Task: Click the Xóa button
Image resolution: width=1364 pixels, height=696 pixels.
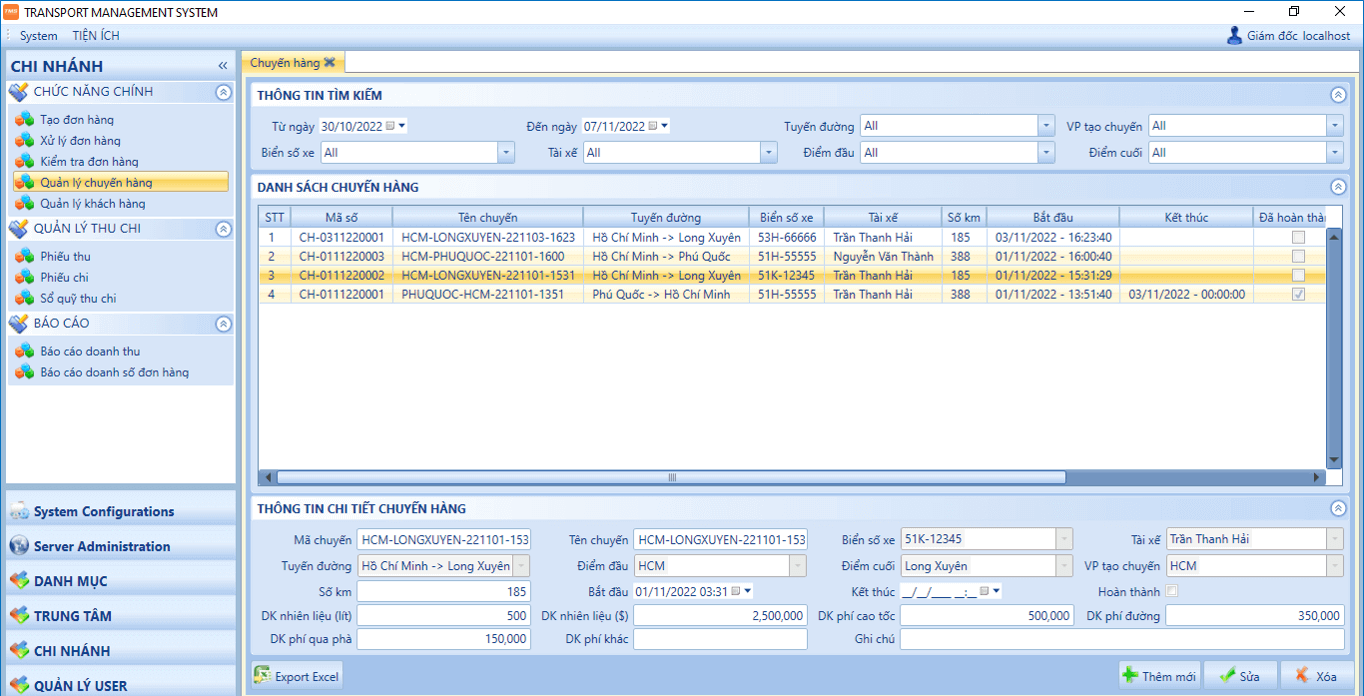Action: click(x=1315, y=676)
